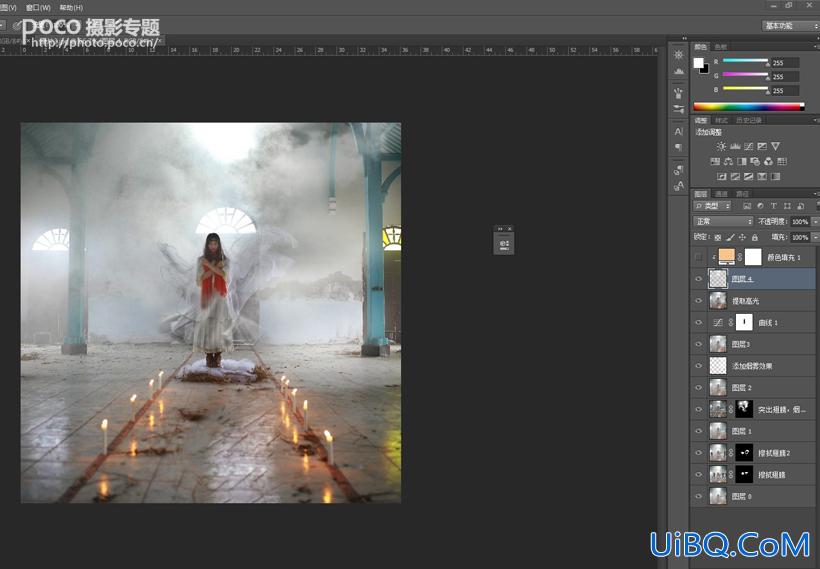Open the fill slider dropdown arrow
This screenshot has height=569, width=820.
[x=815, y=237]
